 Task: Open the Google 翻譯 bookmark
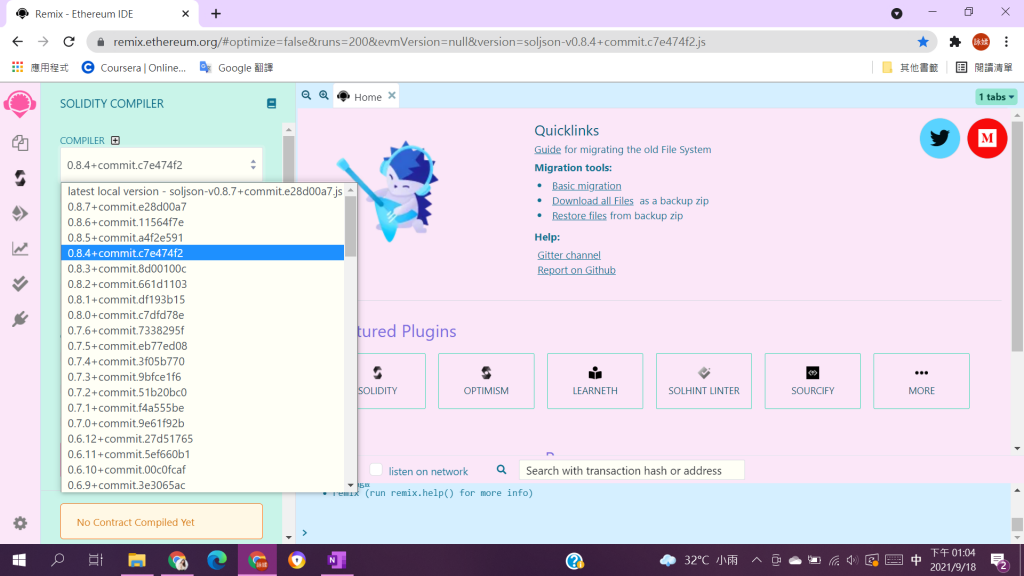pos(236,68)
